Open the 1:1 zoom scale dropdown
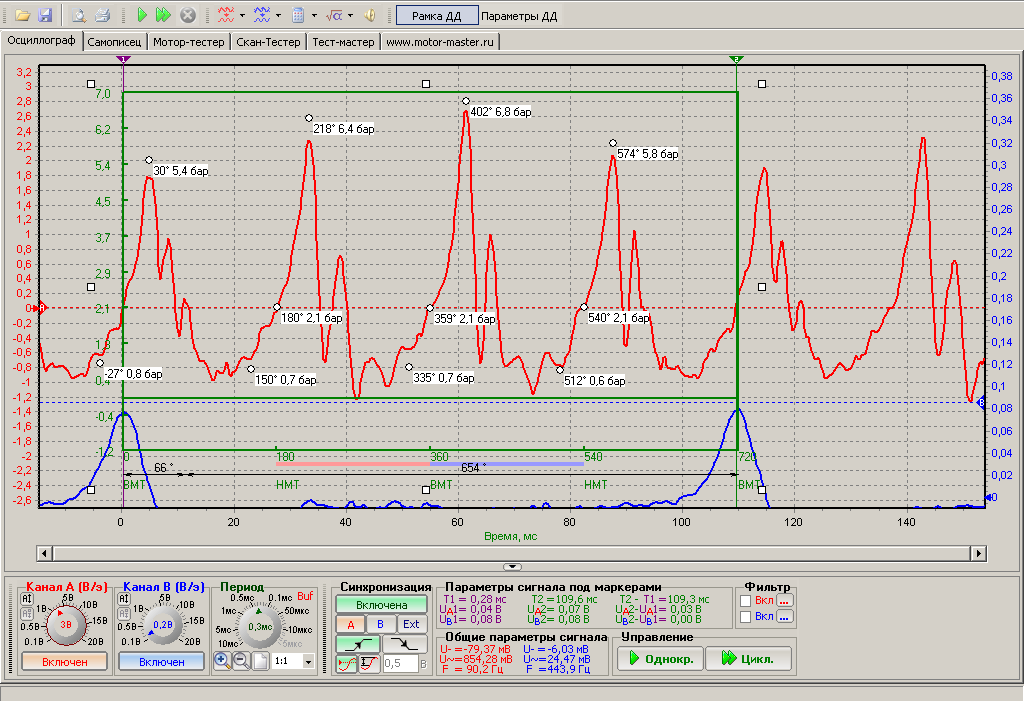 pos(308,662)
